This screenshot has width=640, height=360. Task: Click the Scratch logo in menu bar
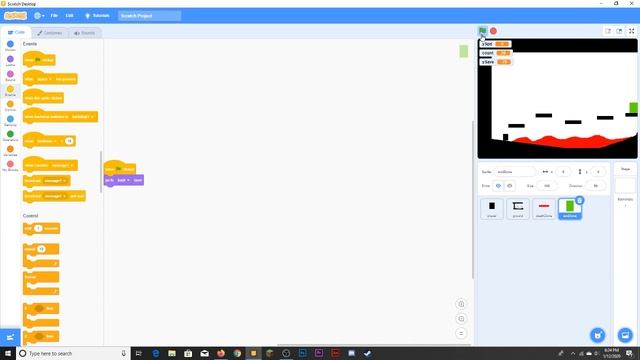coord(16,16)
